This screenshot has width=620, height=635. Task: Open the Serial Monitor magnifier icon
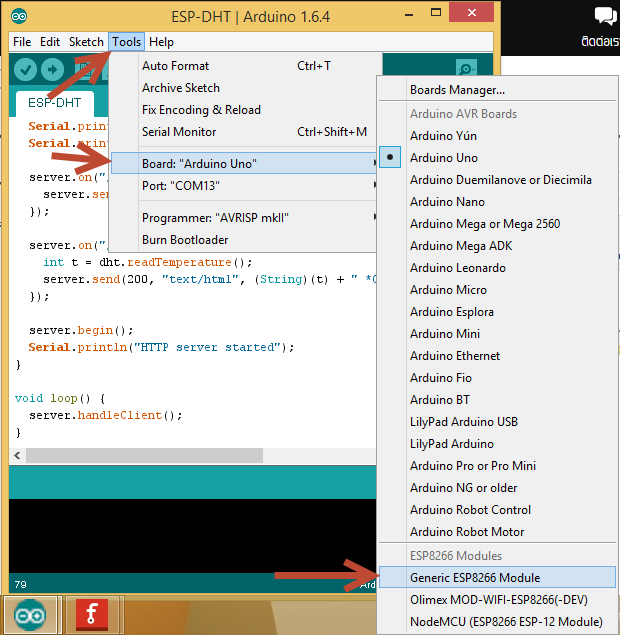click(466, 69)
